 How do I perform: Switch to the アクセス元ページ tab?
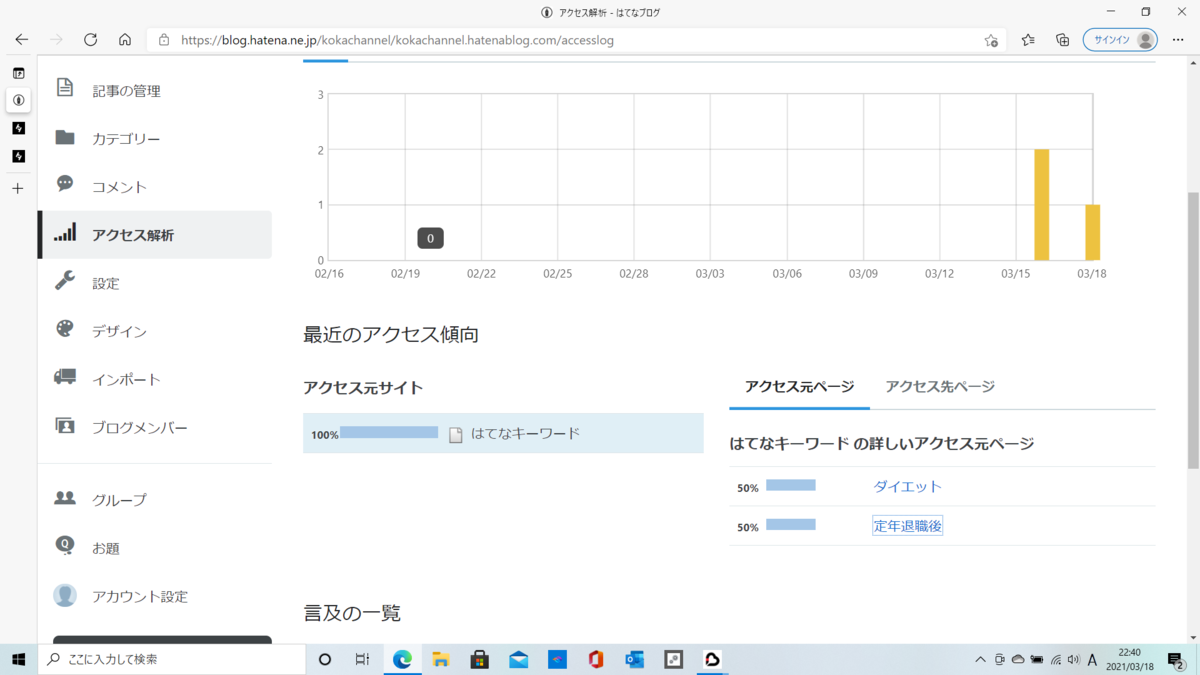coord(799,387)
